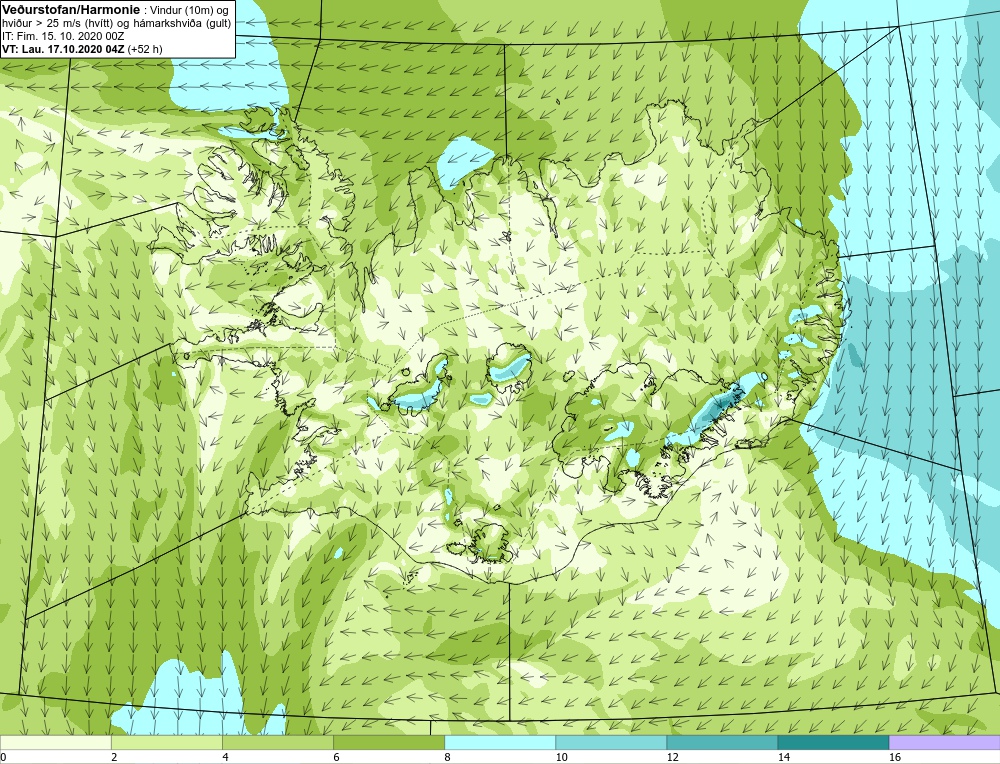Click the legend label '4'
This screenshot has height=764, width=1000.
[225, 757]
